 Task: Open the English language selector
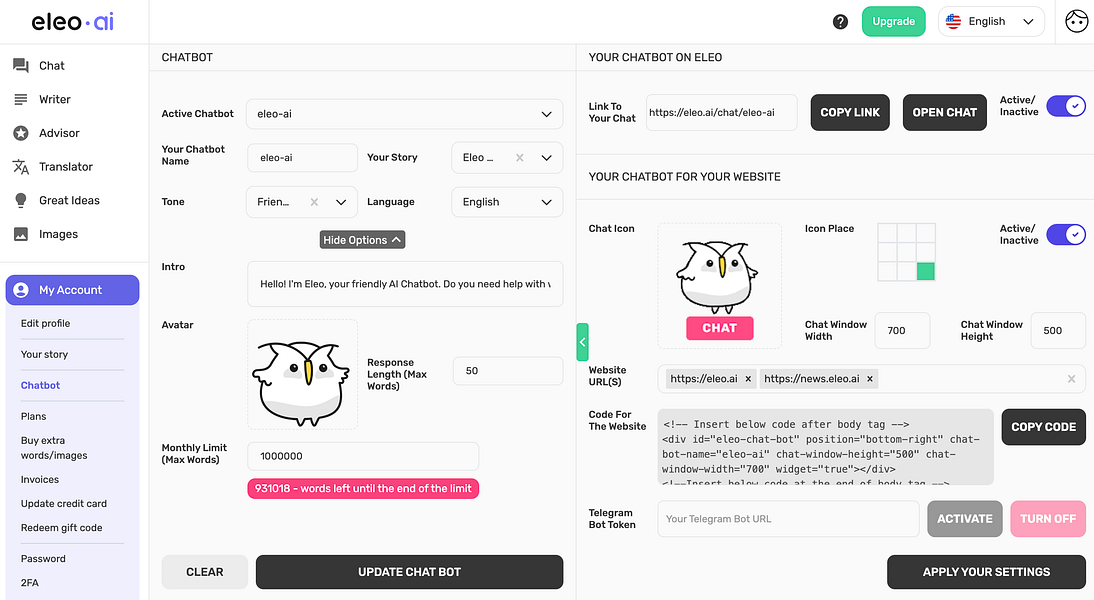991,20
